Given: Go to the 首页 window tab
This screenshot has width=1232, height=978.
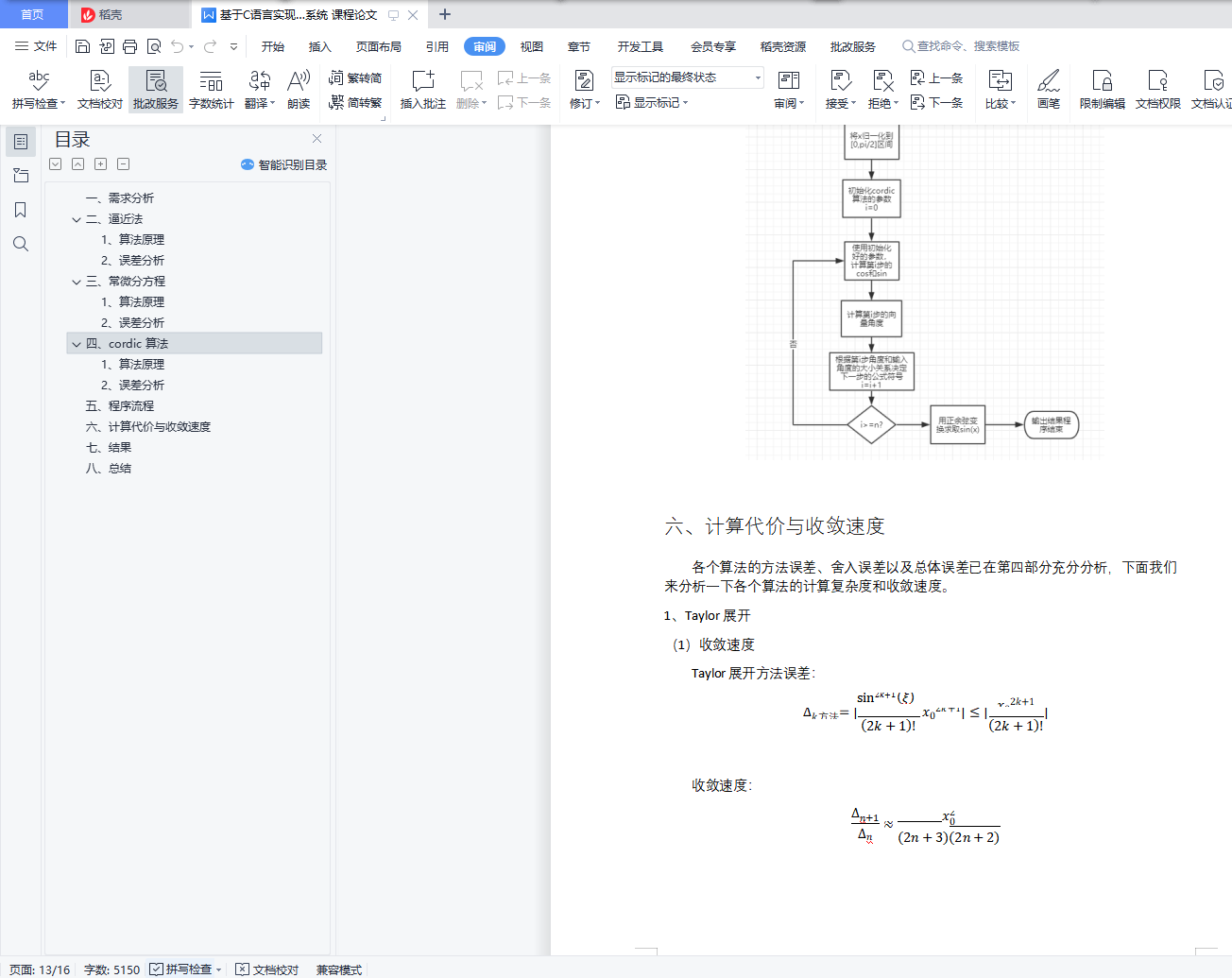Looking at the screenshot, I should [33, 14].
